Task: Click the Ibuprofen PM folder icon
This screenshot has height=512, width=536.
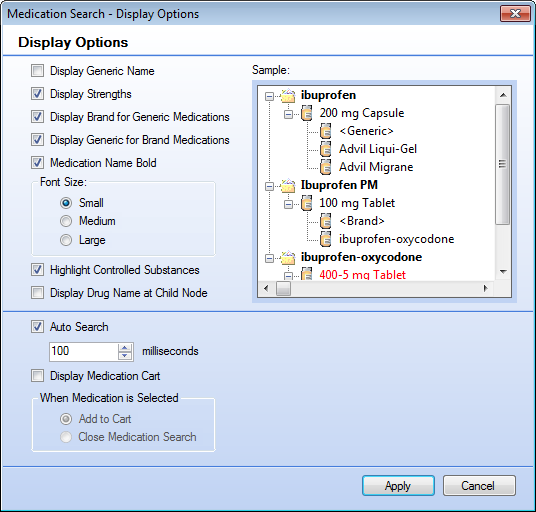Action: [x=288, y=186]
